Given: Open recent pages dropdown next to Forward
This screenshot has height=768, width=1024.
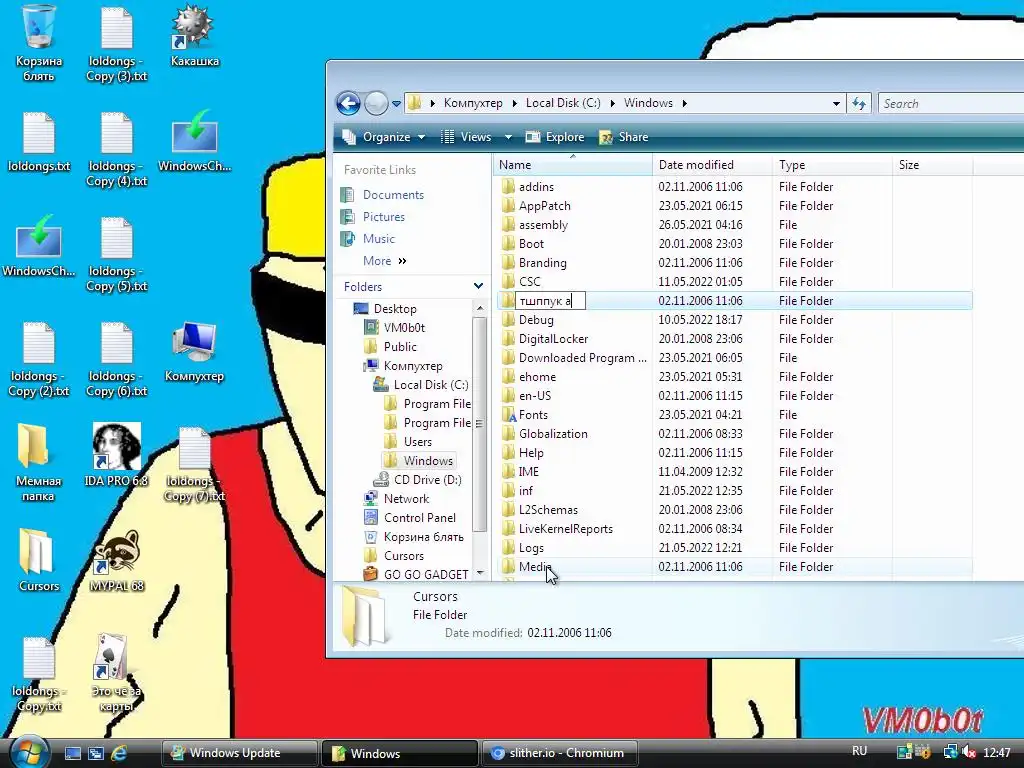Looking at the screenshot, I should (x=396, y=103).
